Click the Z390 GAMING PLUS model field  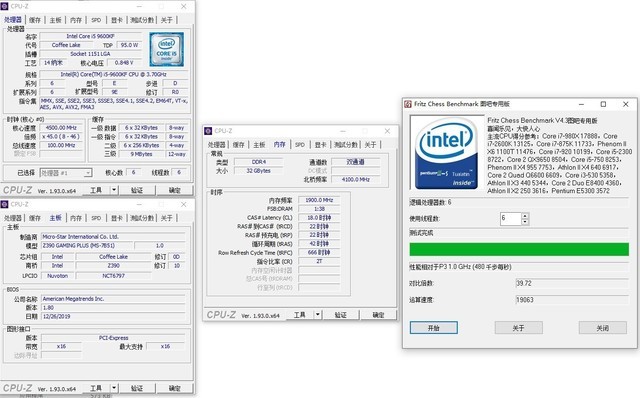87,245
